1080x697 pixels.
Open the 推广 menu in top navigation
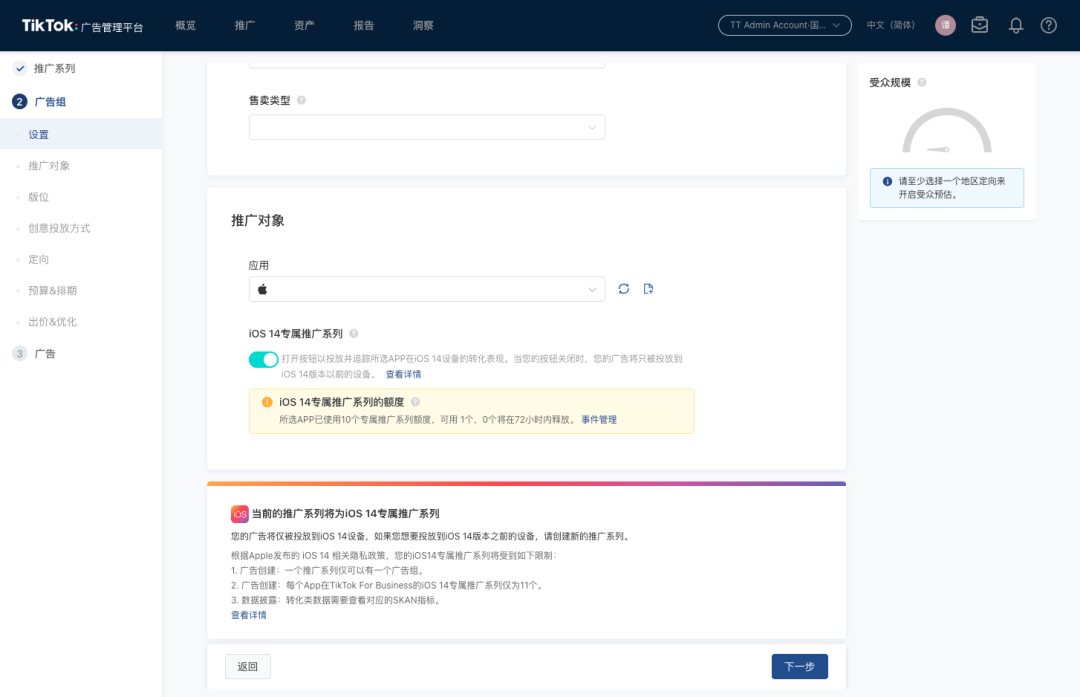pos(245,25)
